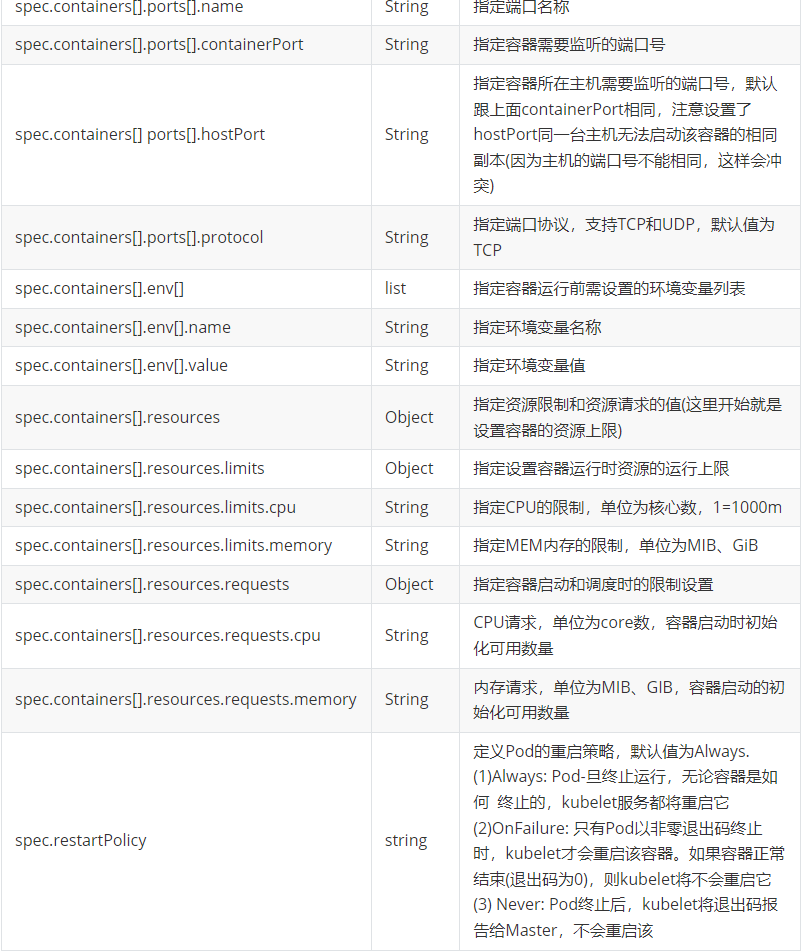Click String type in containerPort row
This screenshot has width=802, height=951.
coord(406,45)
